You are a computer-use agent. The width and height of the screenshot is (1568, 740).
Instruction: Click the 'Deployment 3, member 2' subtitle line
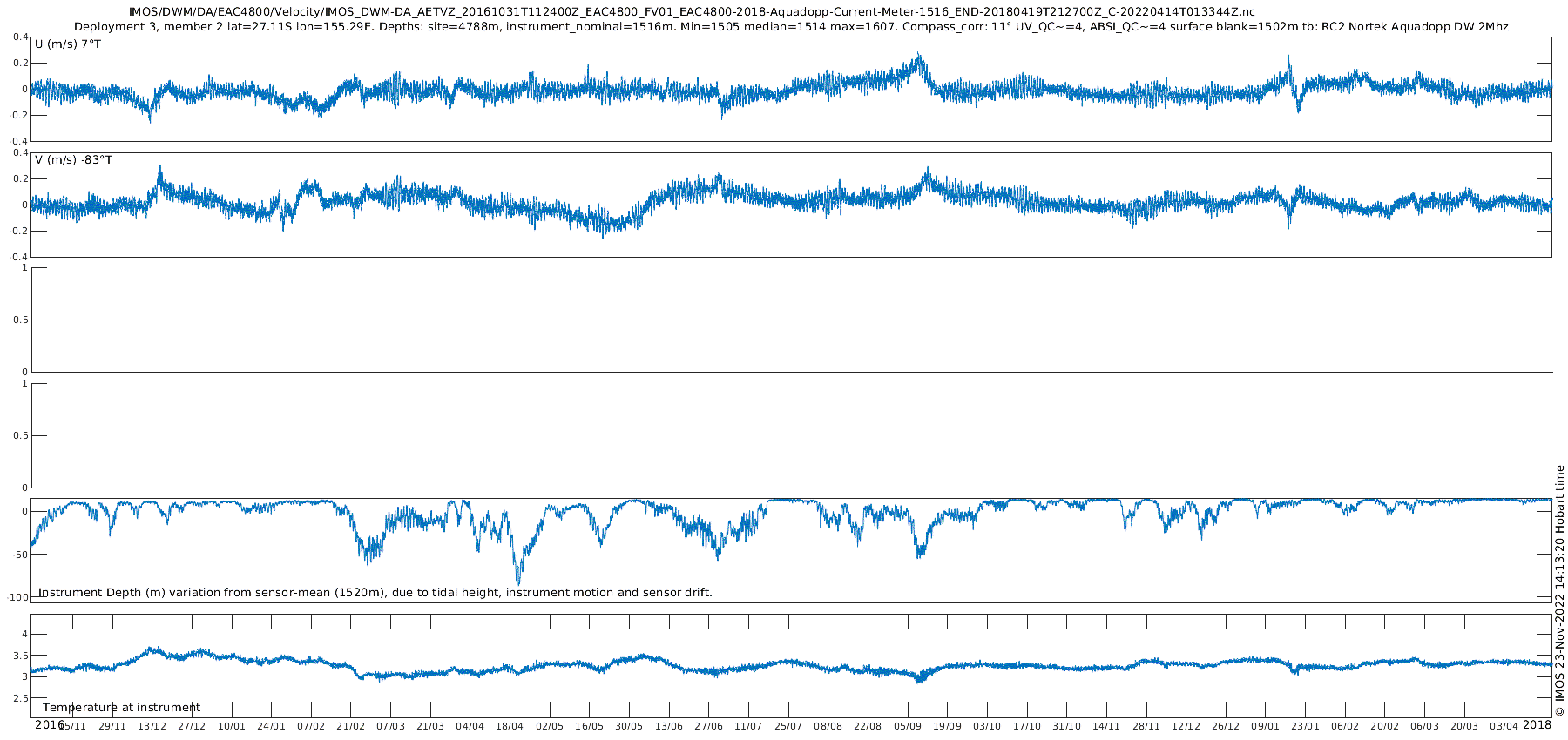791,27
